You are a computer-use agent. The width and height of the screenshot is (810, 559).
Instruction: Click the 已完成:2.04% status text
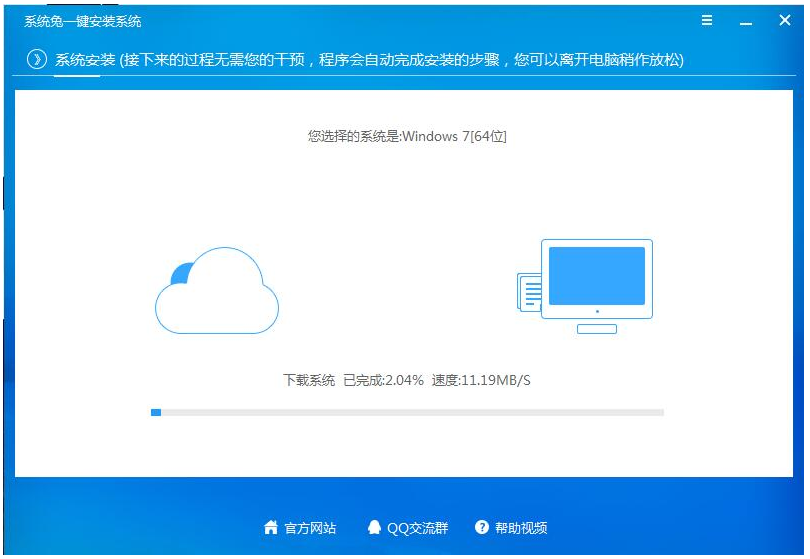point(383,380)
